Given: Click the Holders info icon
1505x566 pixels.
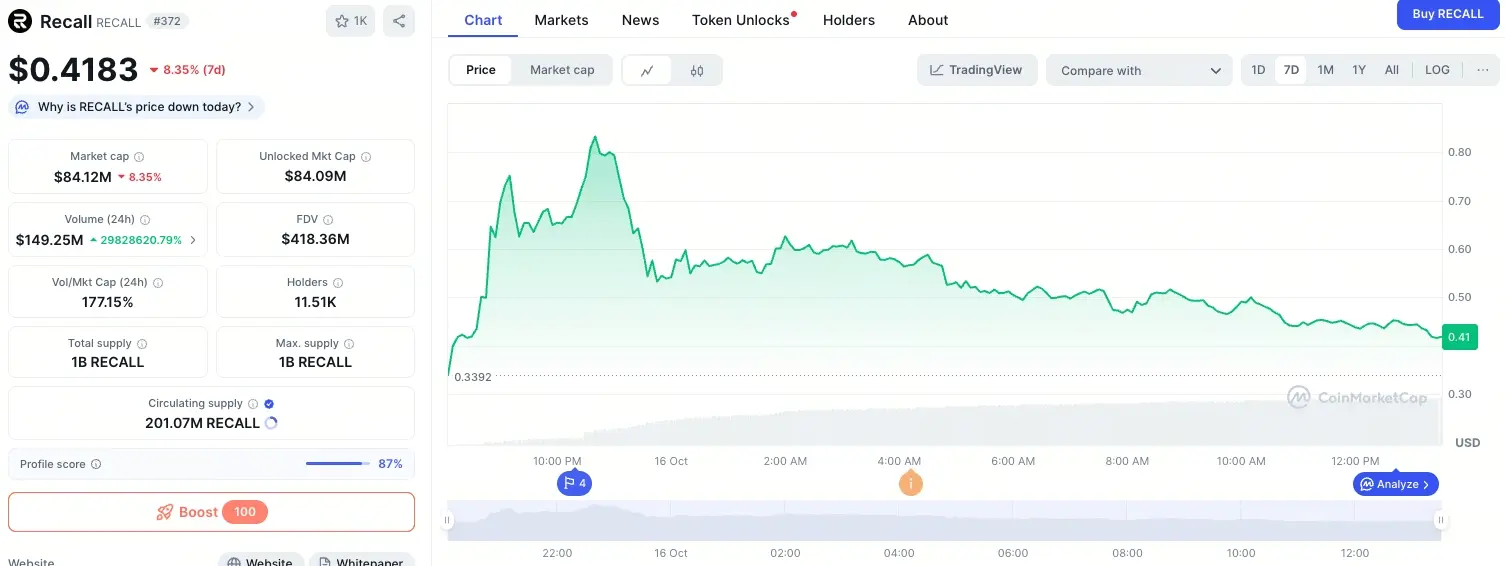Looking at the screenshot, I should coord(338,283).
